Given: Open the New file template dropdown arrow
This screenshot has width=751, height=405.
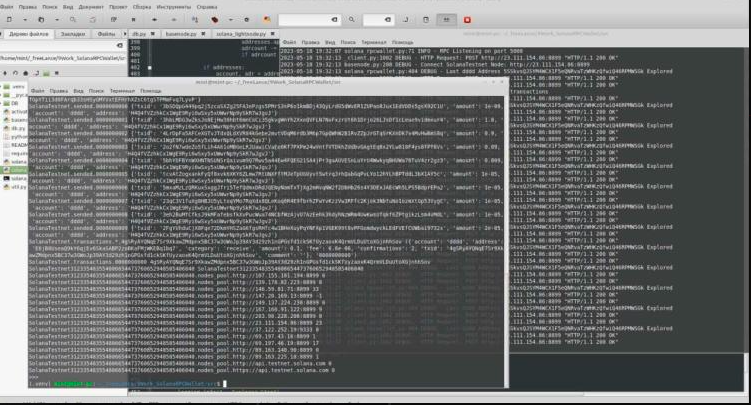Looking at the screenshot, I should (25, 20).
